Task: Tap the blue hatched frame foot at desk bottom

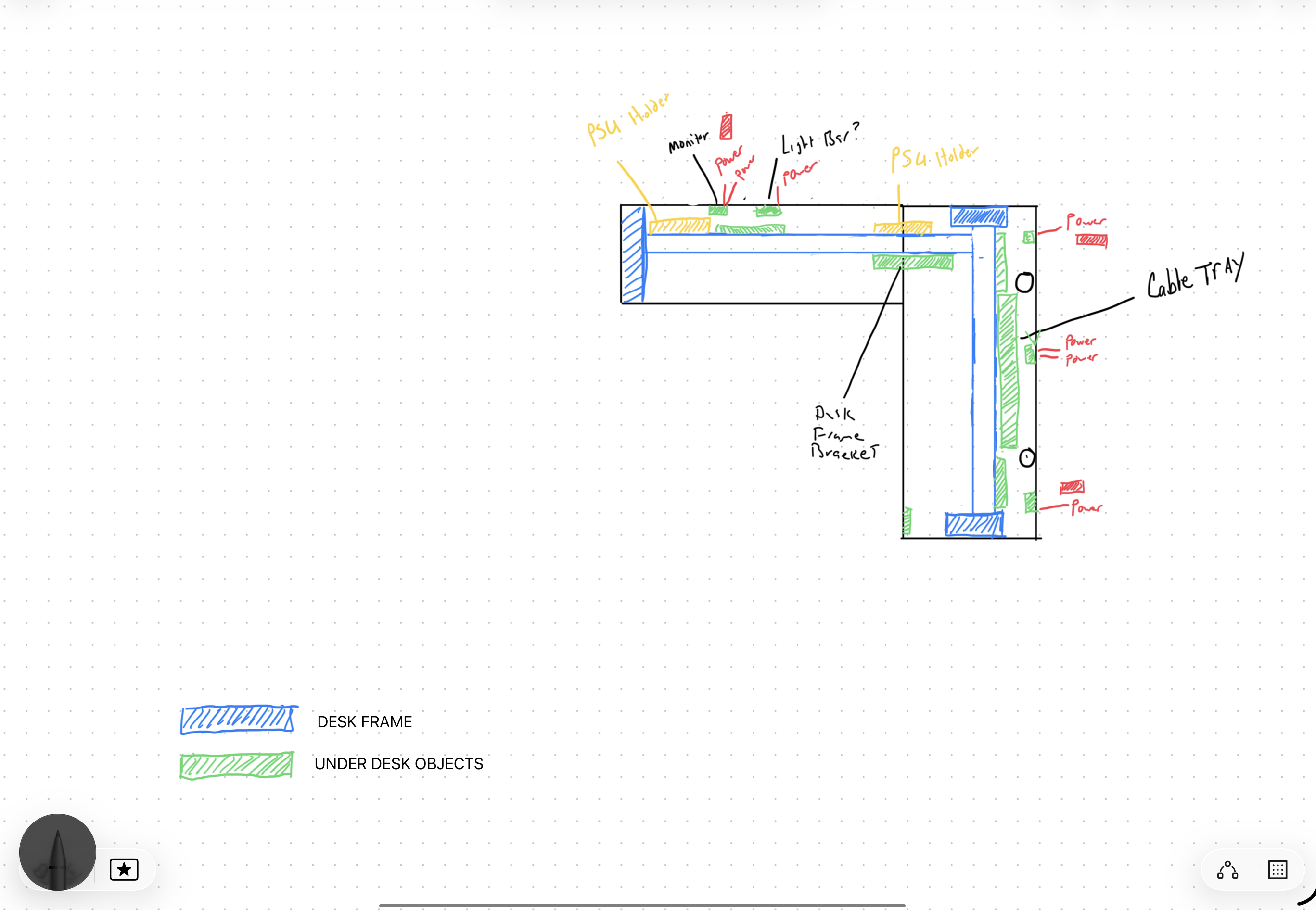Action: coord(974,525)
